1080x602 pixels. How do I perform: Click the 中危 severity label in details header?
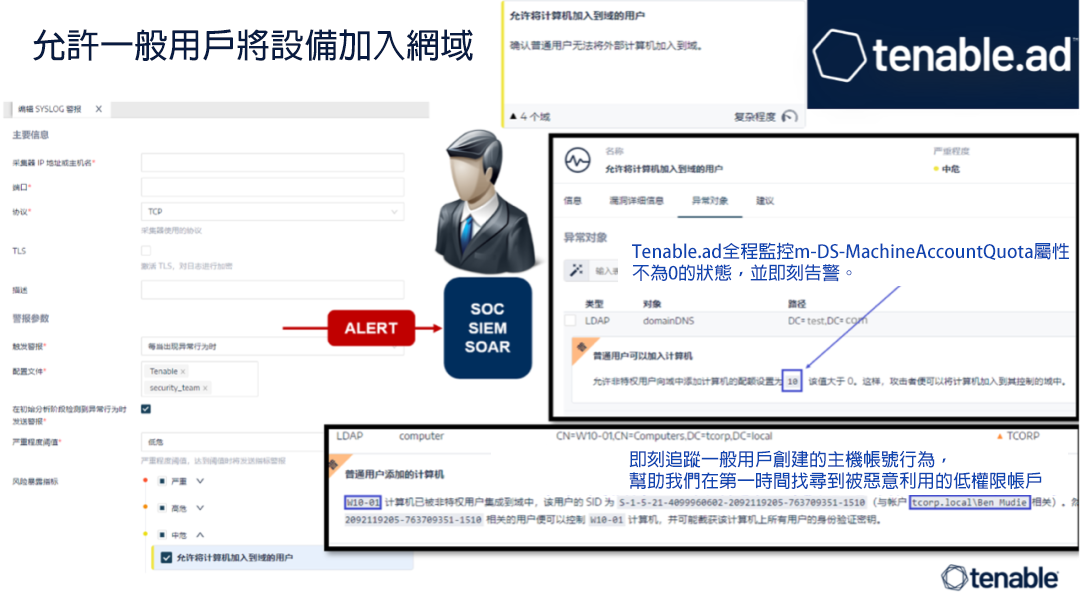(951, 169)
